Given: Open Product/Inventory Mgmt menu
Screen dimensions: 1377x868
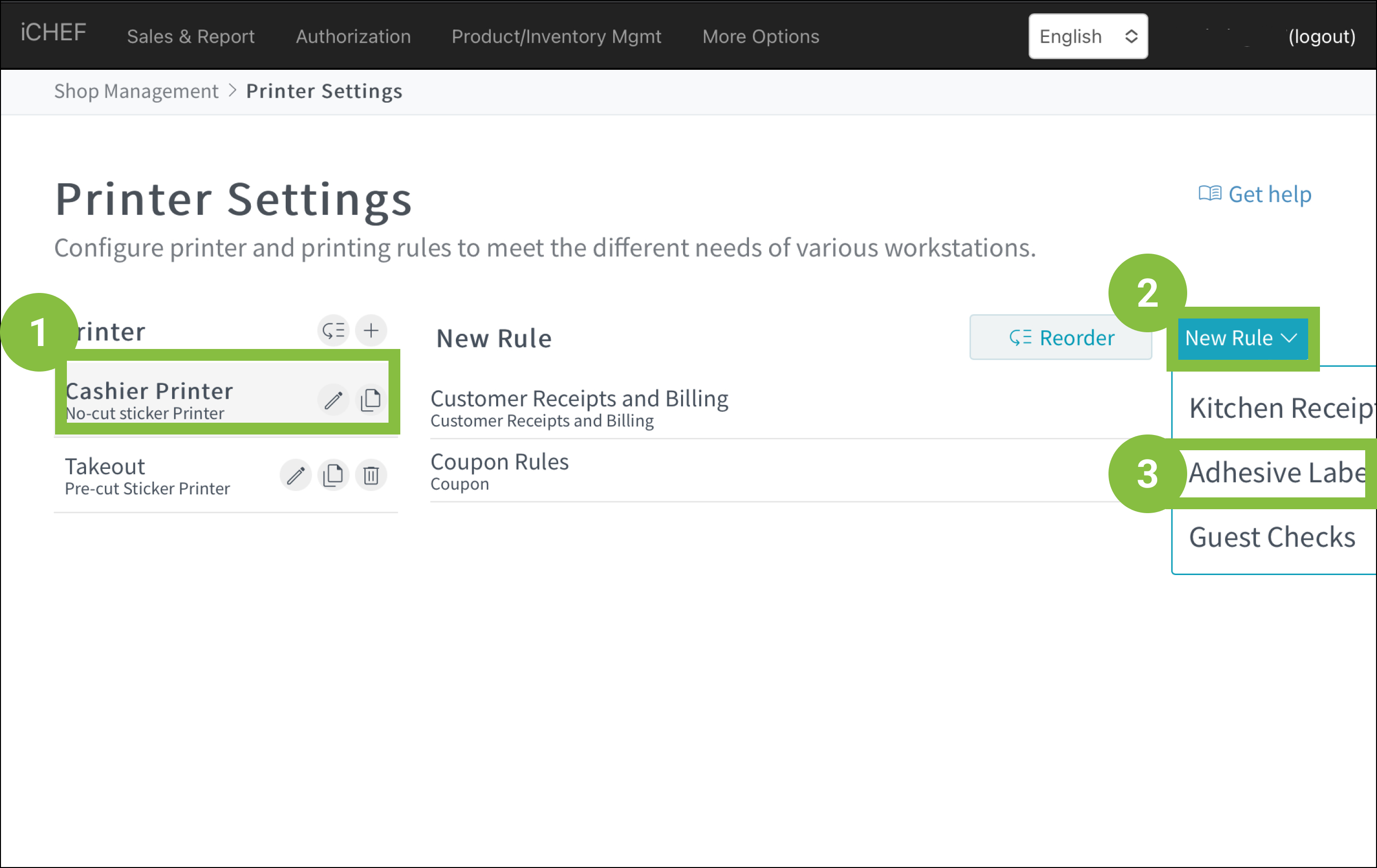Looking at the screenshot, I should pos(556,36).
